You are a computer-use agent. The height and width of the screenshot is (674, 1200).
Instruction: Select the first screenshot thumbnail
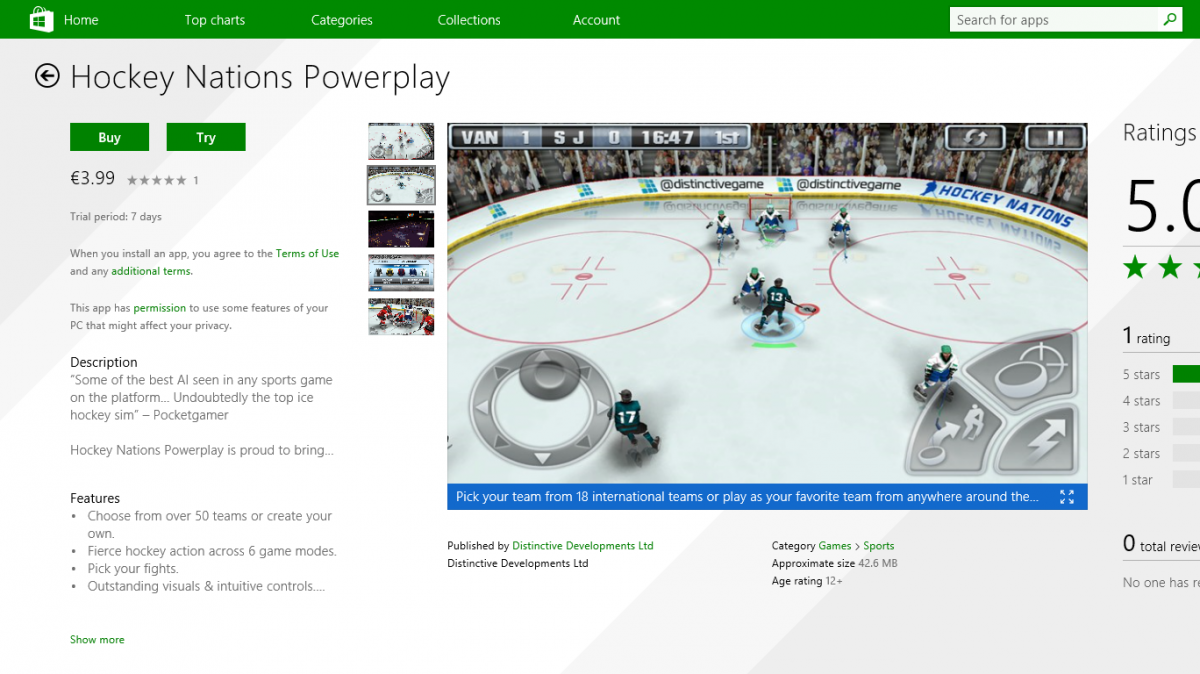point(401,142)
